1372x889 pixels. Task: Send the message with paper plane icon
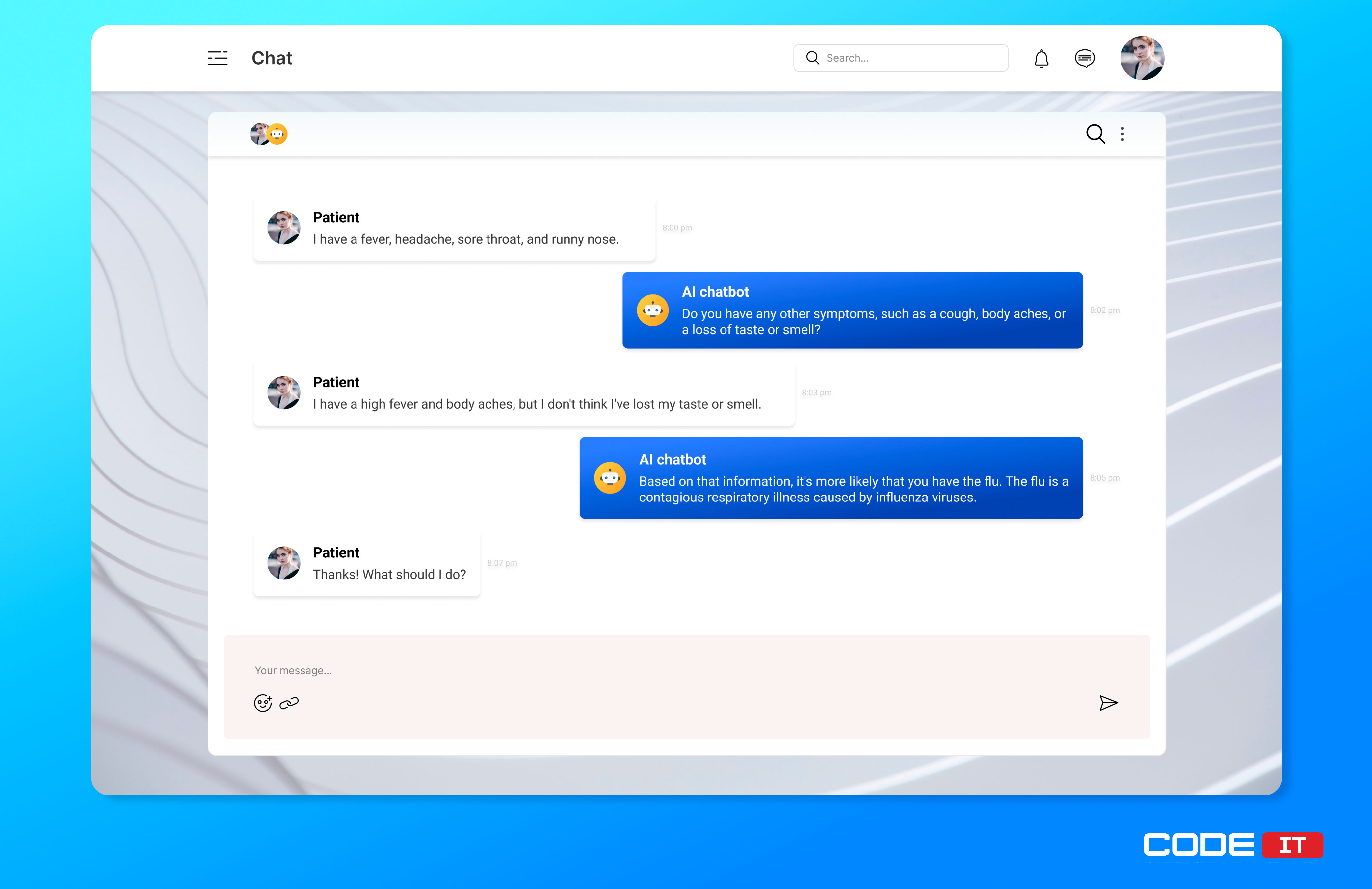[x=1108, y=703]
